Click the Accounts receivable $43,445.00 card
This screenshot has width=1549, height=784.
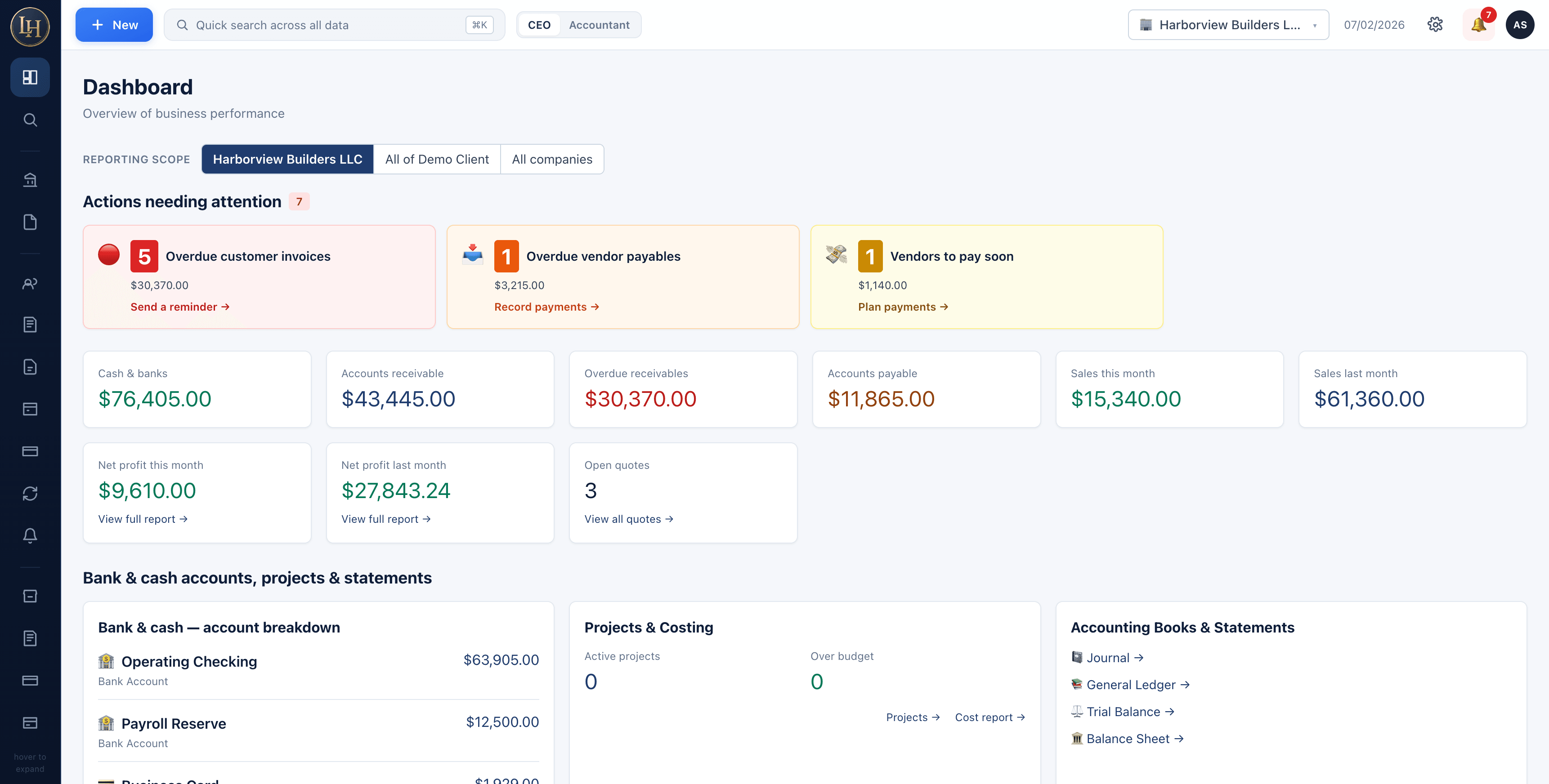440,389
